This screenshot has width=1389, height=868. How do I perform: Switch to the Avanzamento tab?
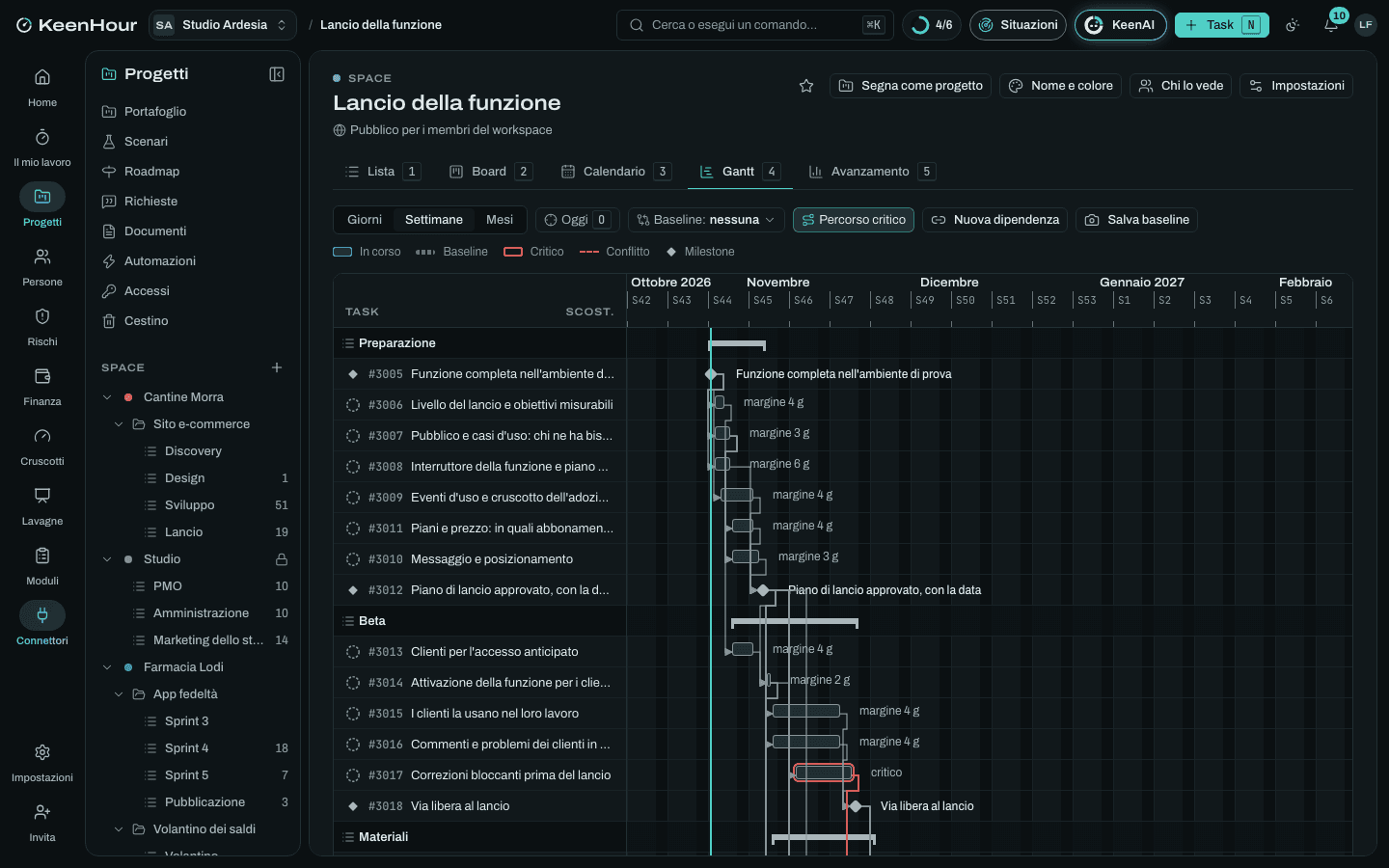pyautogui.click(x=871, y=172)
